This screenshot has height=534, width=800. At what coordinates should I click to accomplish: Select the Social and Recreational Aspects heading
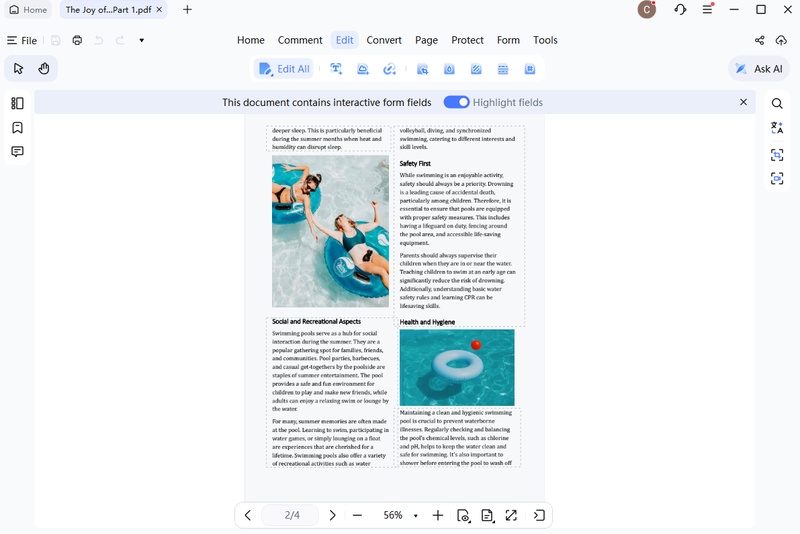pos(316,322)
